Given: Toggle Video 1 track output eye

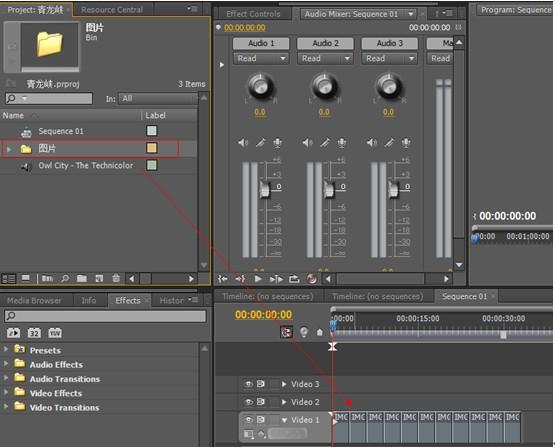Looking at the screenshot, I should tap(249, 420).
